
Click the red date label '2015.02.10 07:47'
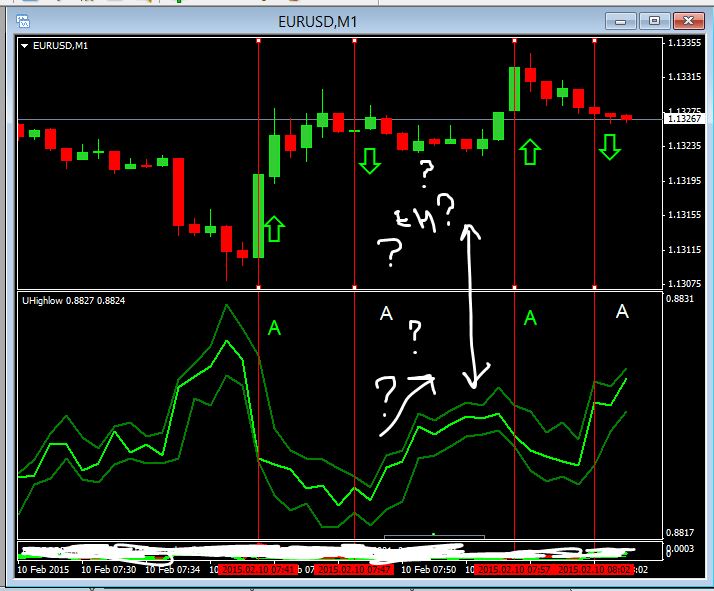(354, 570)
